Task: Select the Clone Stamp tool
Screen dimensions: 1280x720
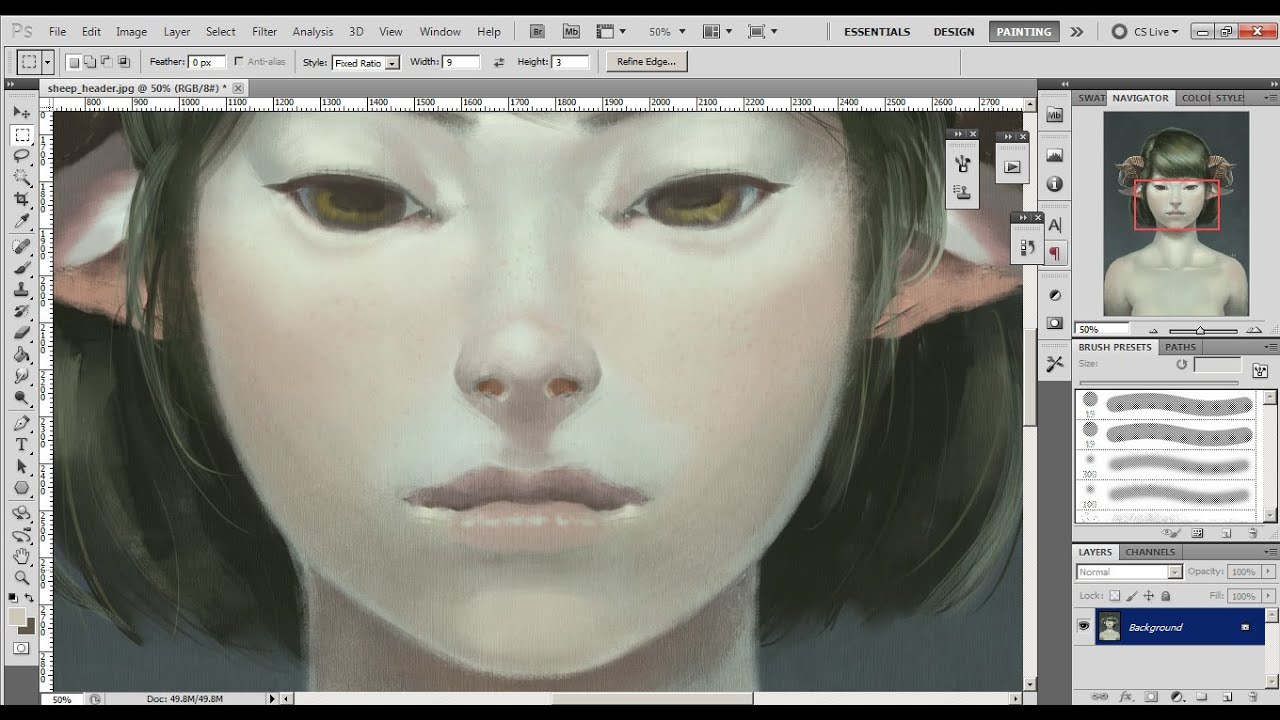Action: point(22,289)
